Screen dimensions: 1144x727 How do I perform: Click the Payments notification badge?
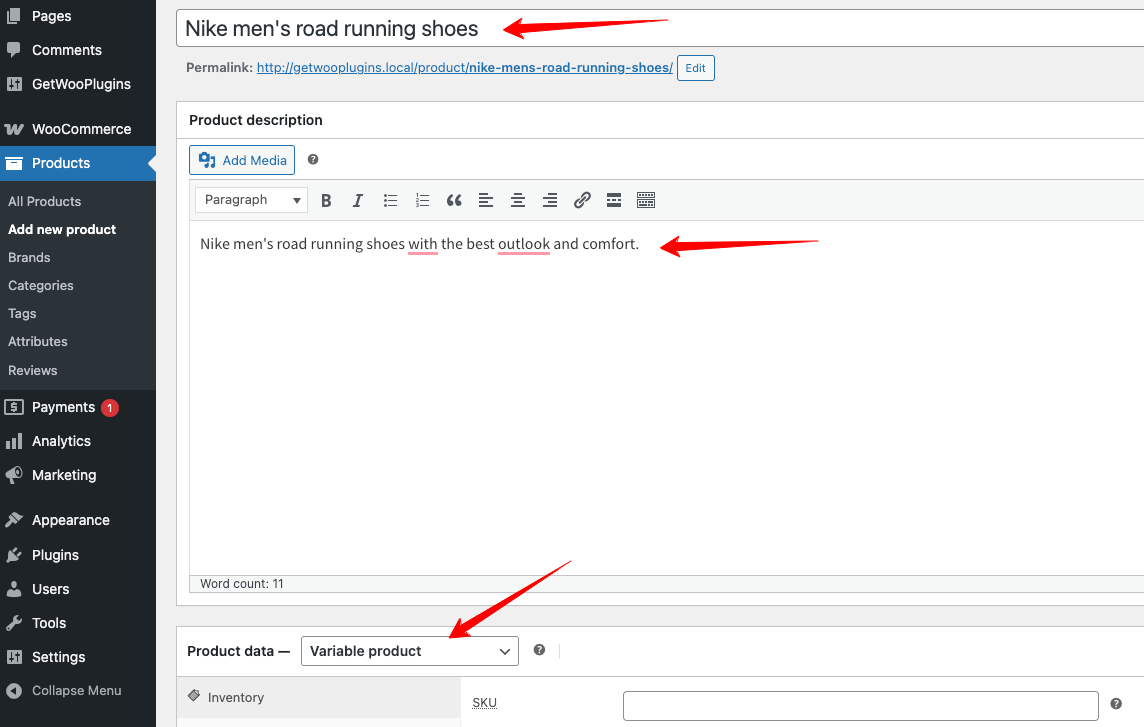tap(109, 407)
